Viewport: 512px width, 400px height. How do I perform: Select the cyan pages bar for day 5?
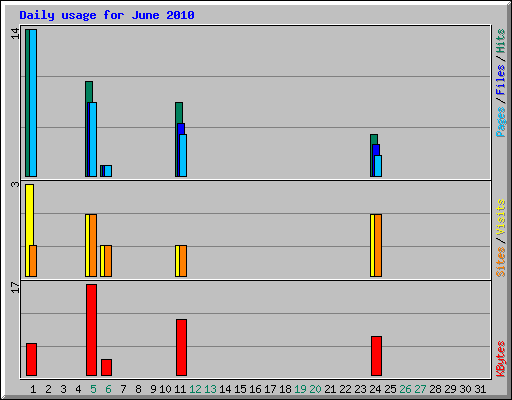(x=93, y=139)
